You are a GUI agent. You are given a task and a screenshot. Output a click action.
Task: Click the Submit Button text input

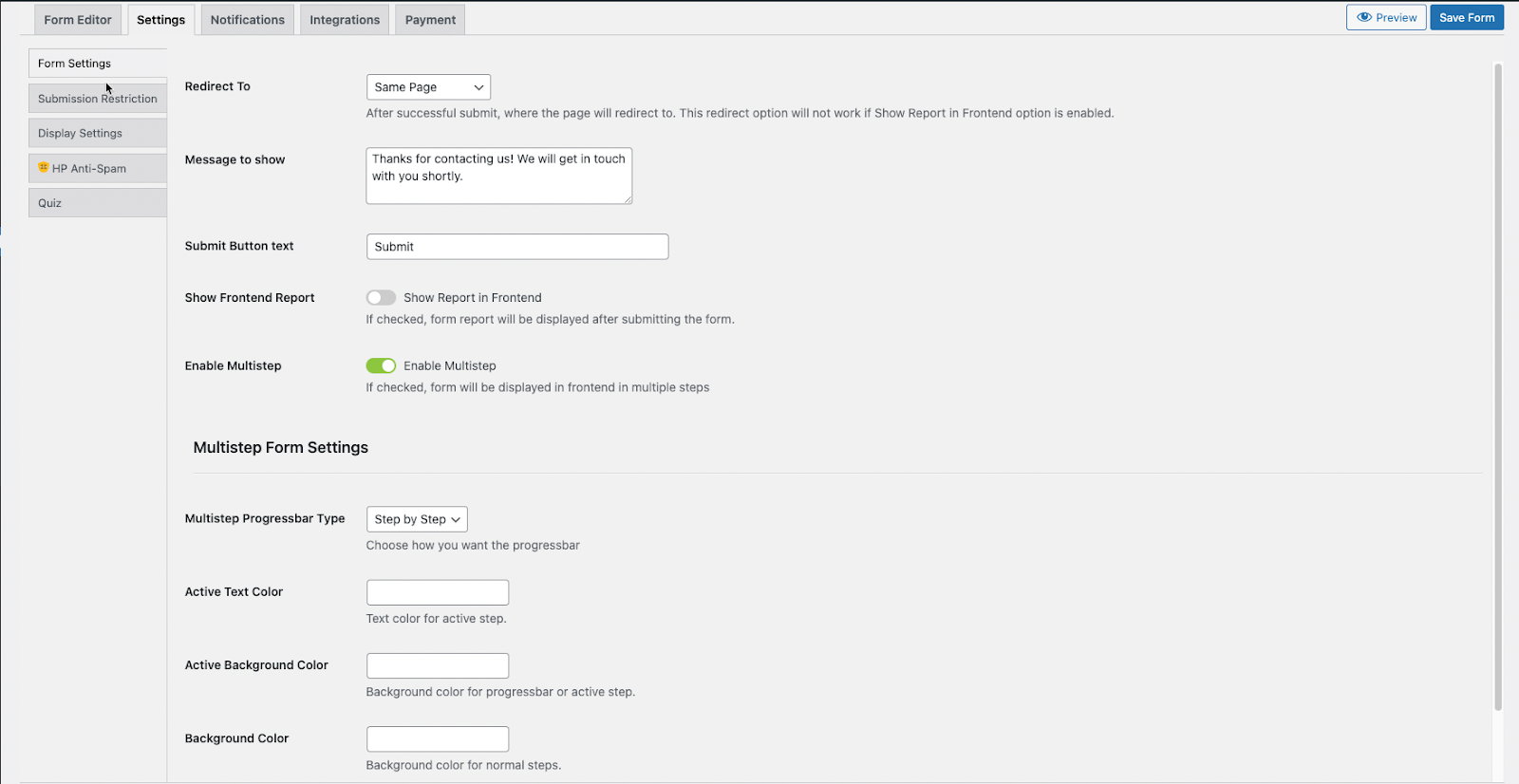[x=517, y=247]
